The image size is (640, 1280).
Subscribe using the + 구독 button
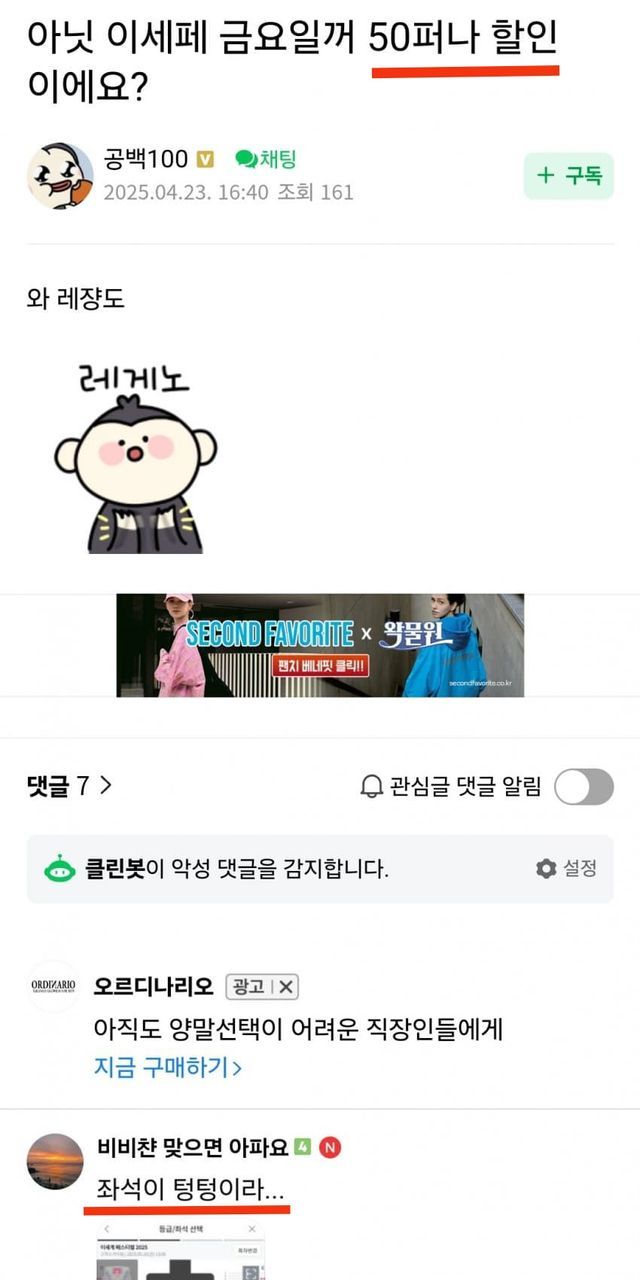[569, 176]
